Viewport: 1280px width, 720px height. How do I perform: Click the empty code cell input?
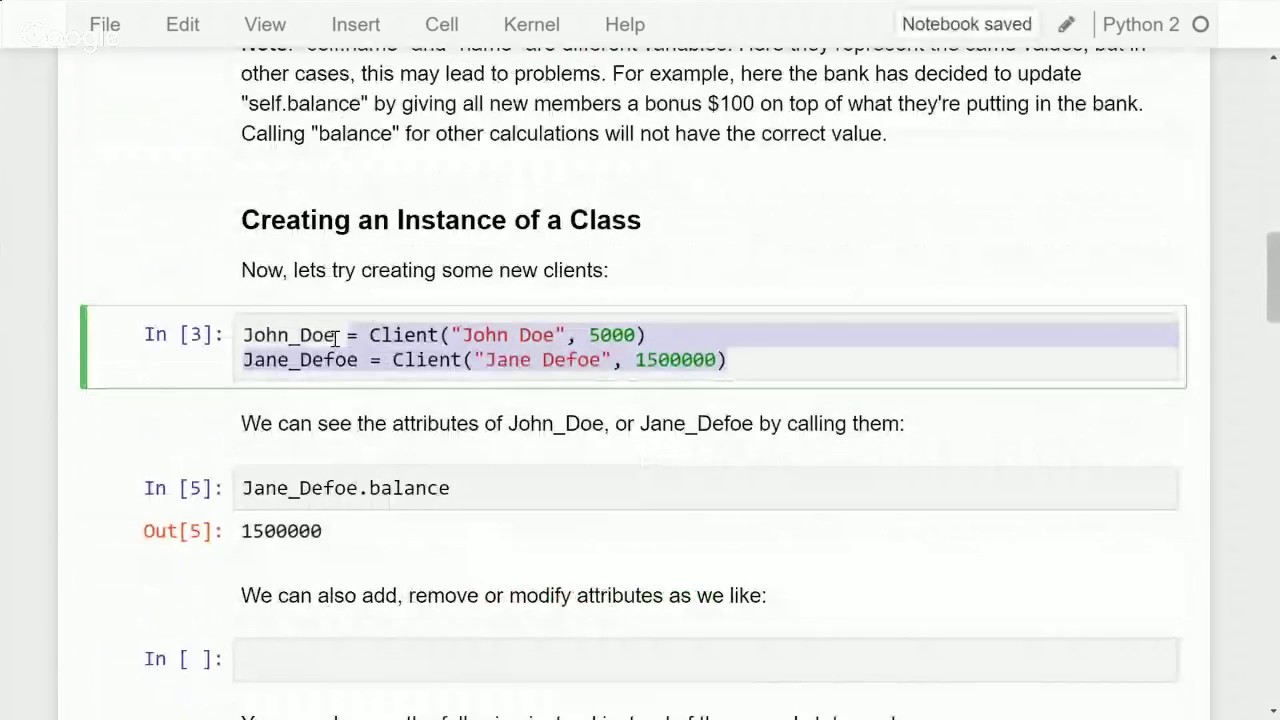tap(706, 659)
